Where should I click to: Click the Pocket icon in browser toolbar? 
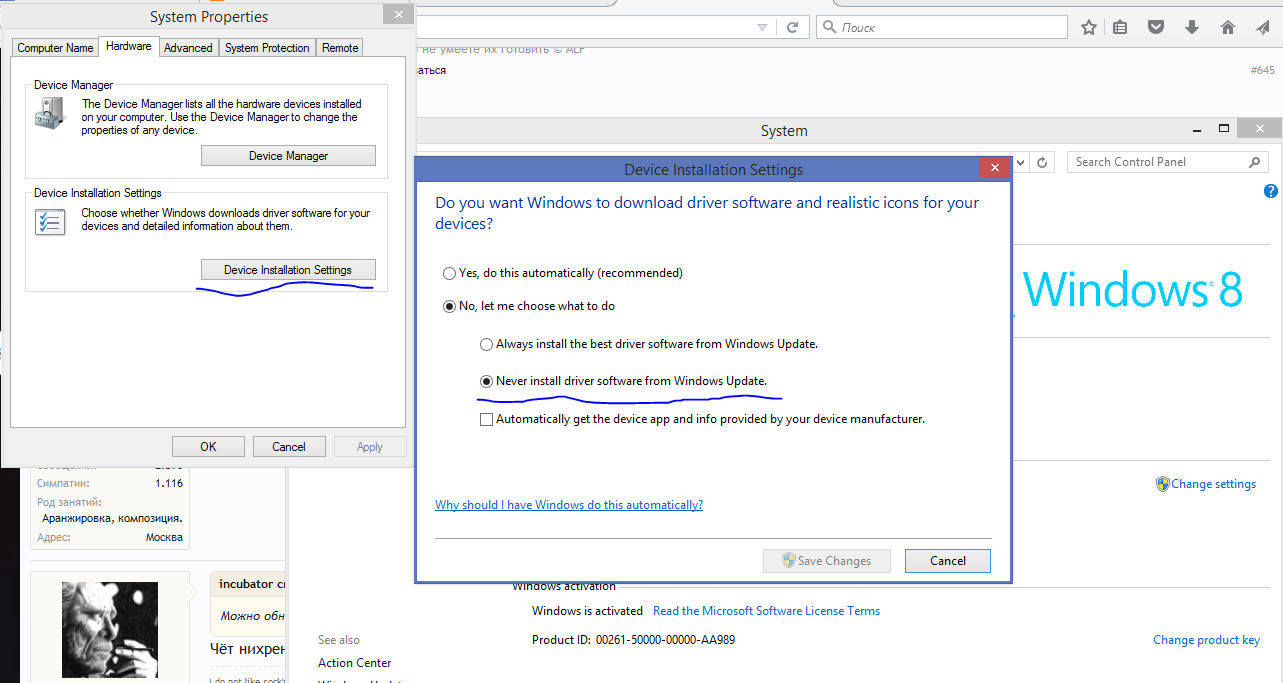[x=1155, y=28]
